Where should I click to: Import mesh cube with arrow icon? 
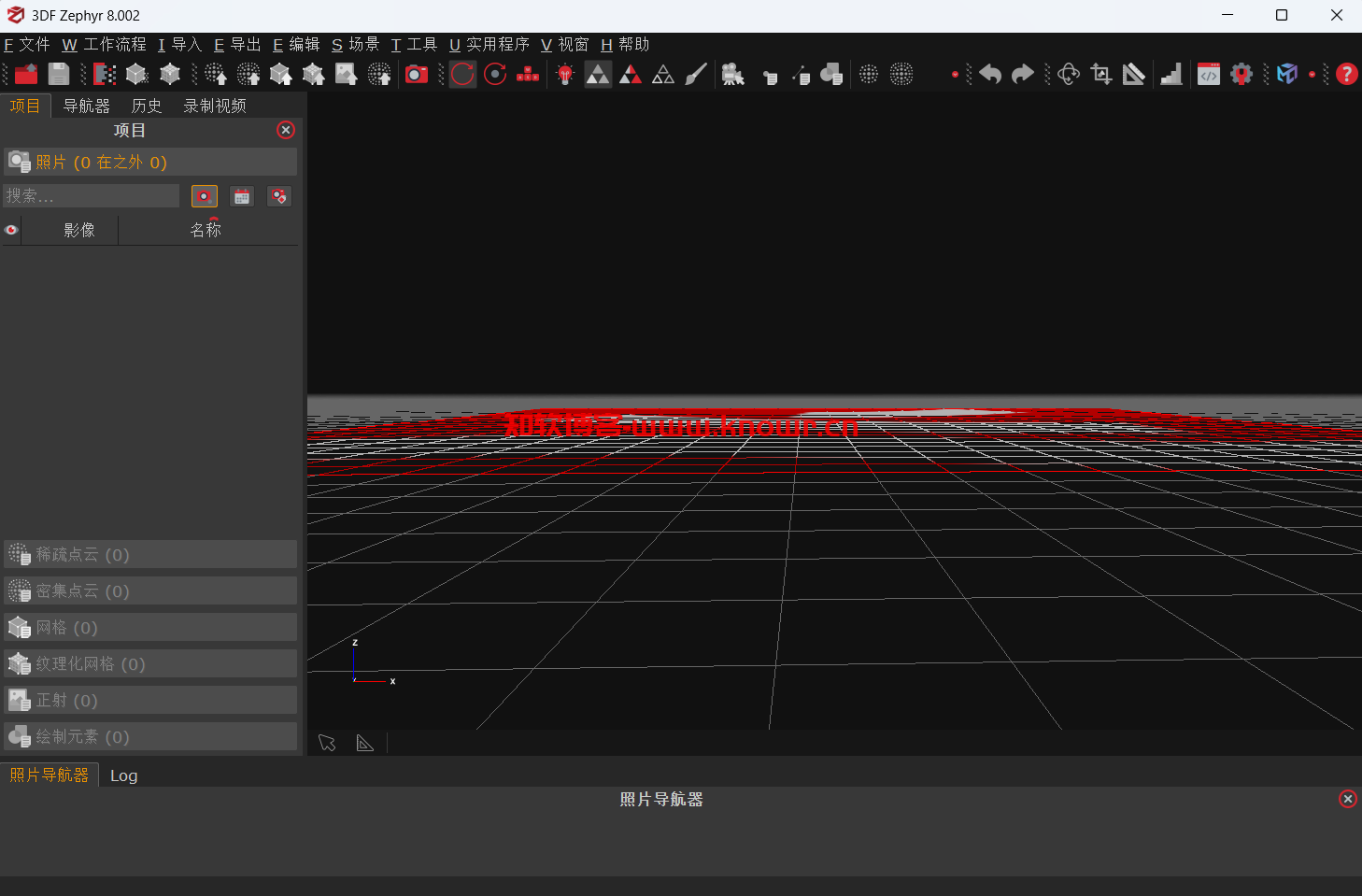281,75
